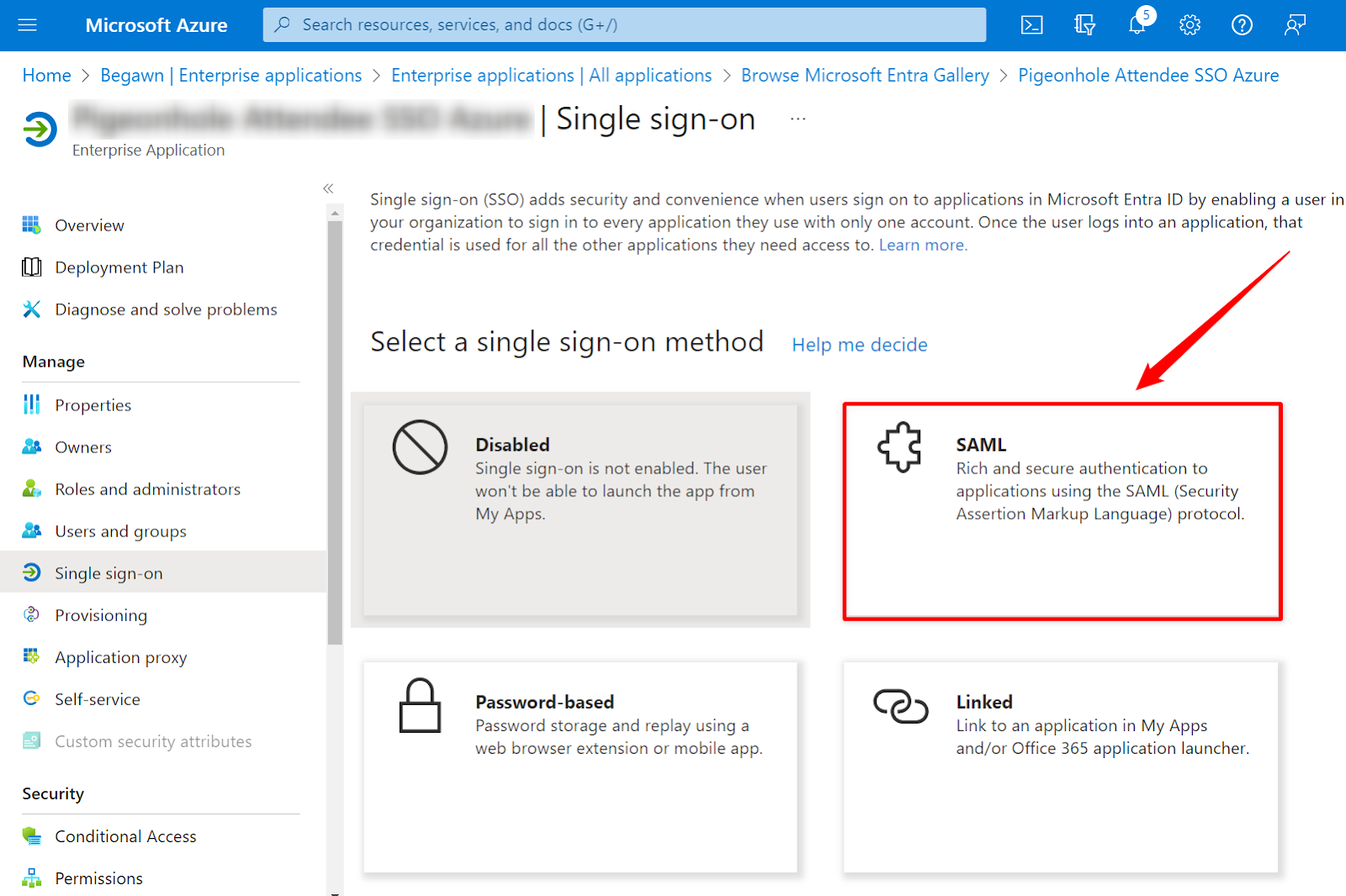Click Roles and administrators icon

[31, 489]
